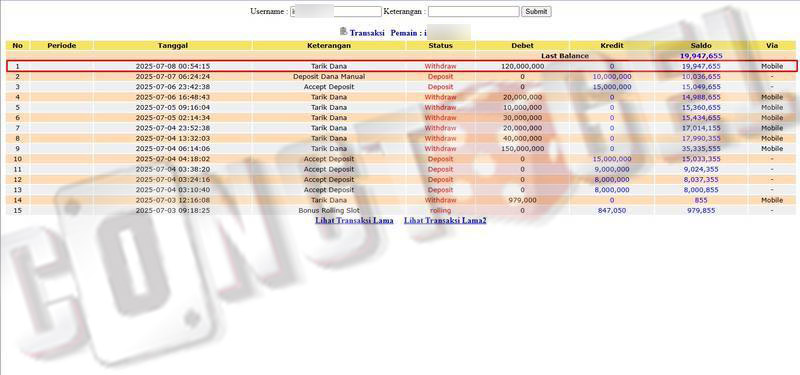Click the Debet column header

point(522,45)
